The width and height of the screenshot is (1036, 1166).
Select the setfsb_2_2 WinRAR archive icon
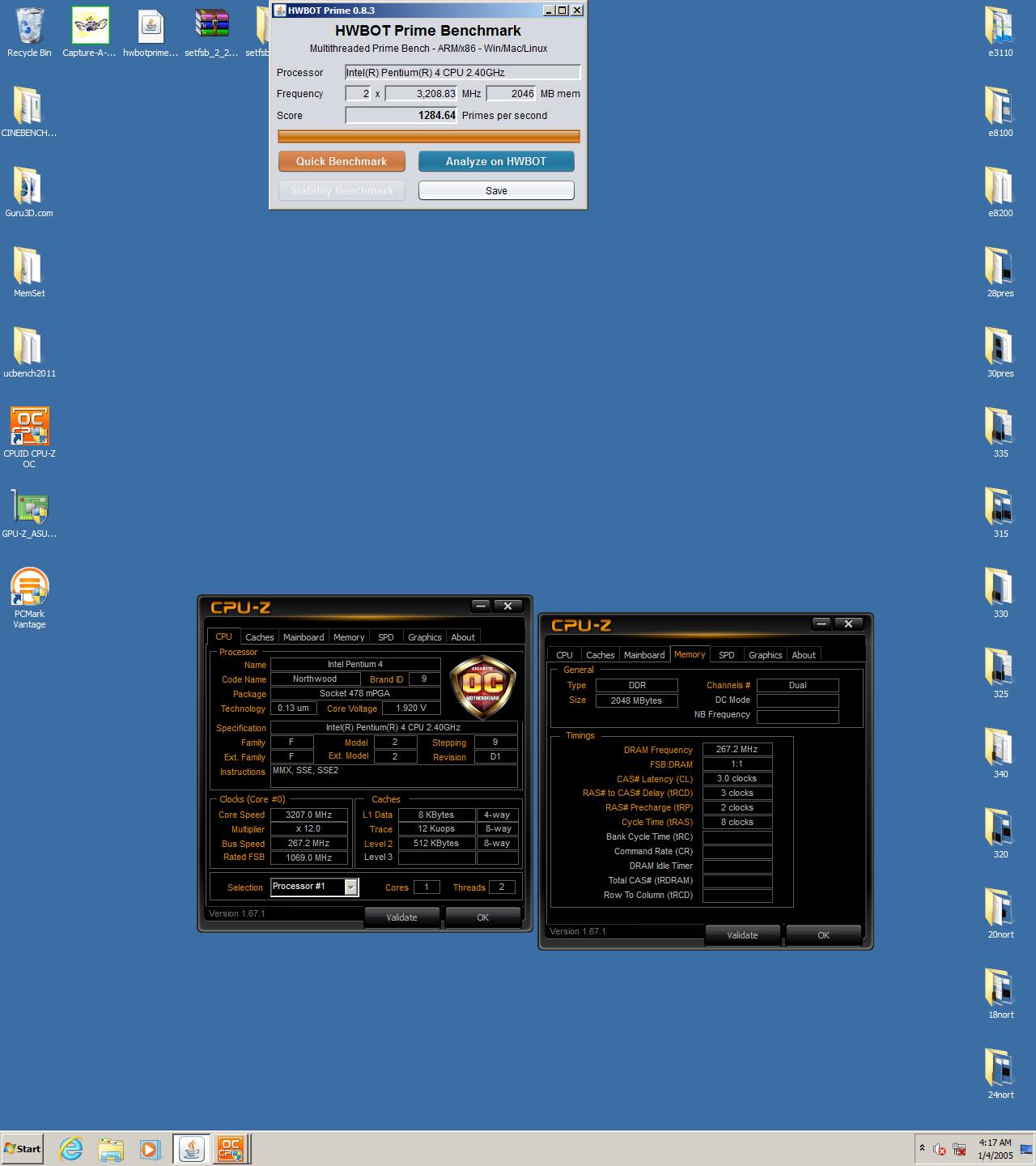(x=211, y=32)
